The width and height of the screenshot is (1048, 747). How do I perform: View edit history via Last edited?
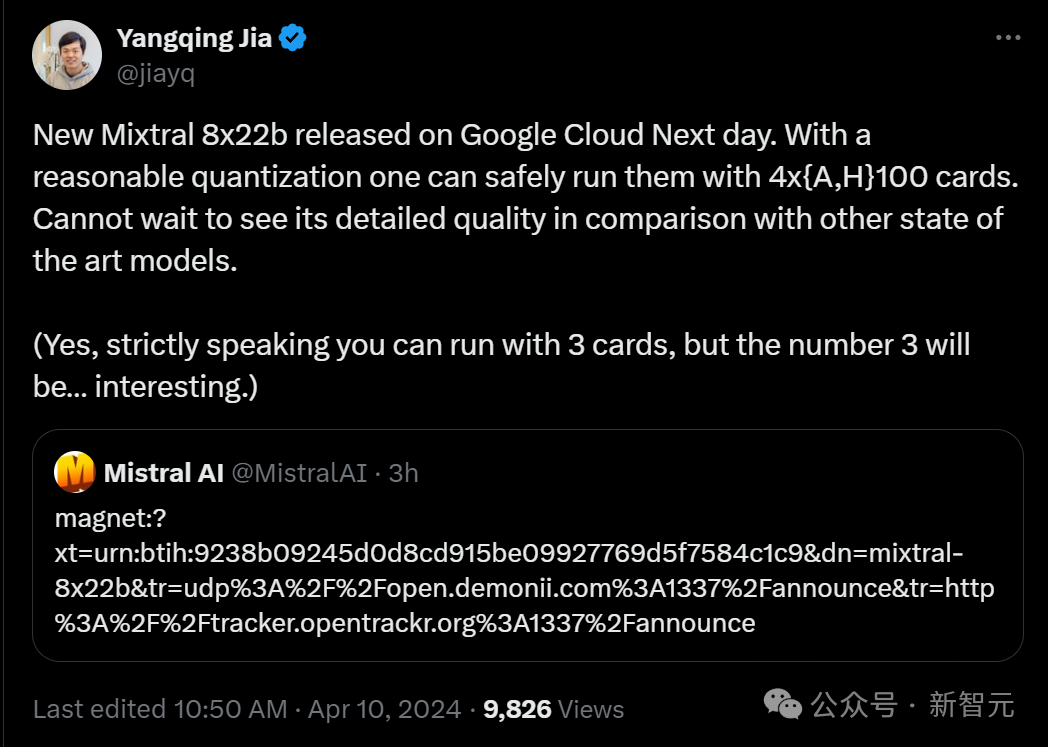pos(99,709)
